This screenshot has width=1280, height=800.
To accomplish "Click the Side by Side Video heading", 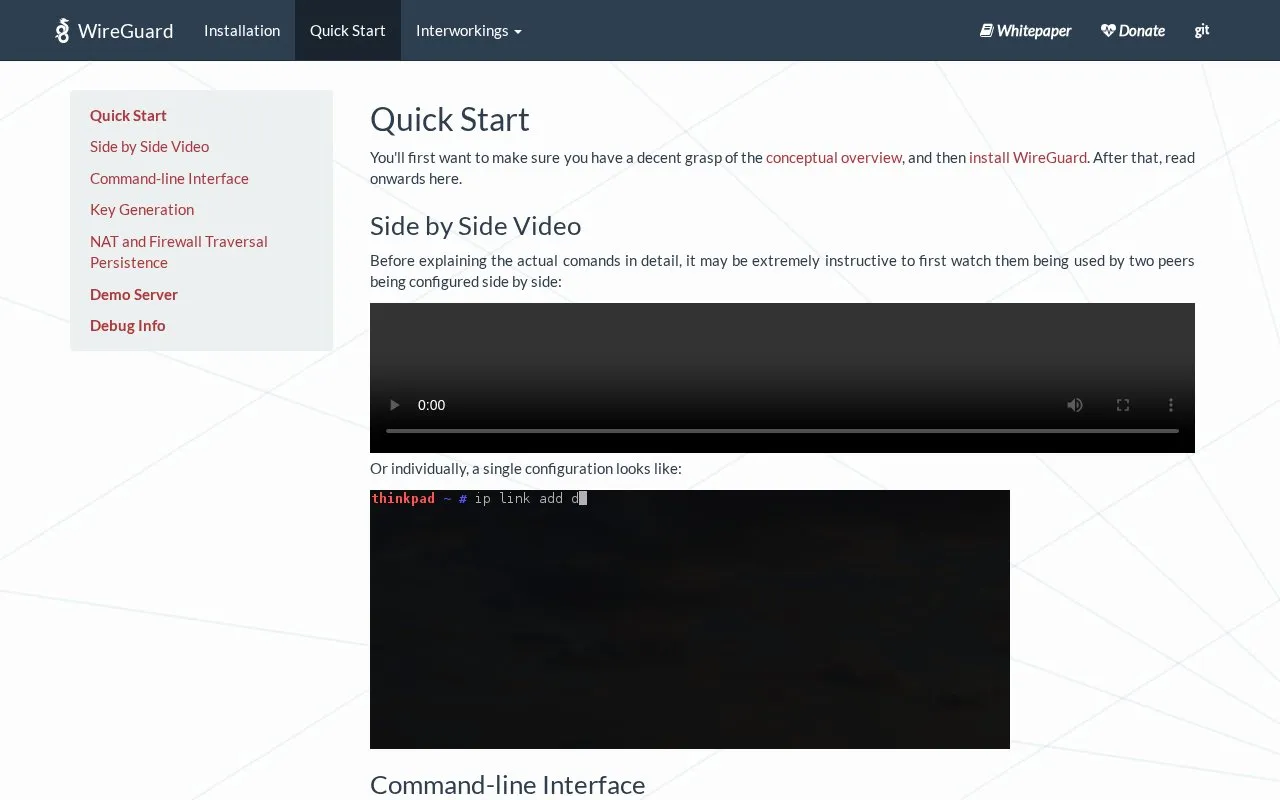I will [475, 226].
